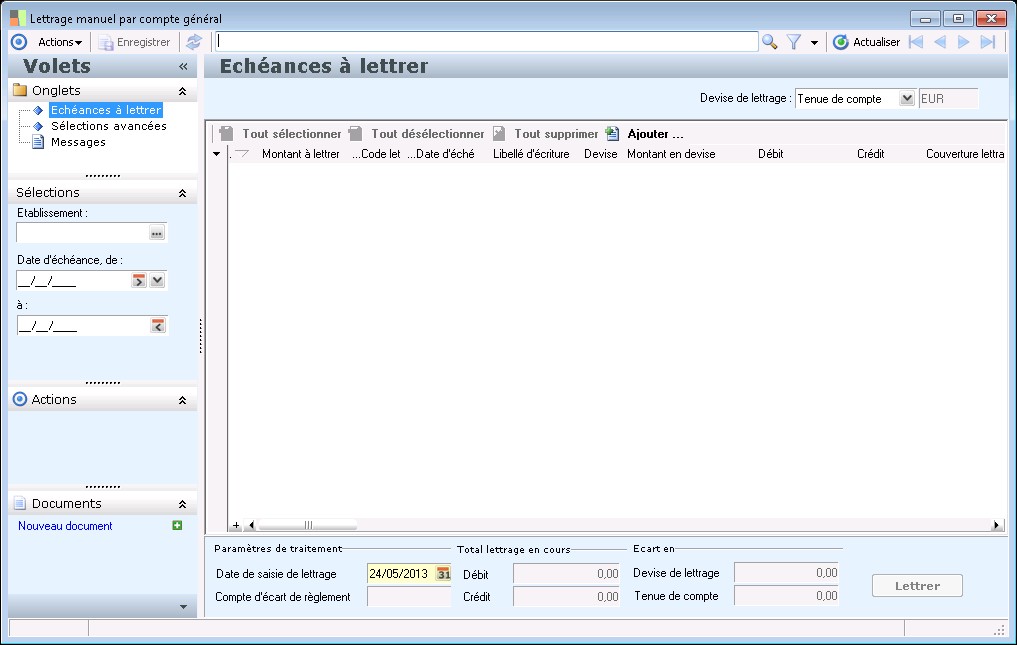Click the horizontal scrollbar thumb
Screen dimensions: 1017x645
click(x=307, y=525)
